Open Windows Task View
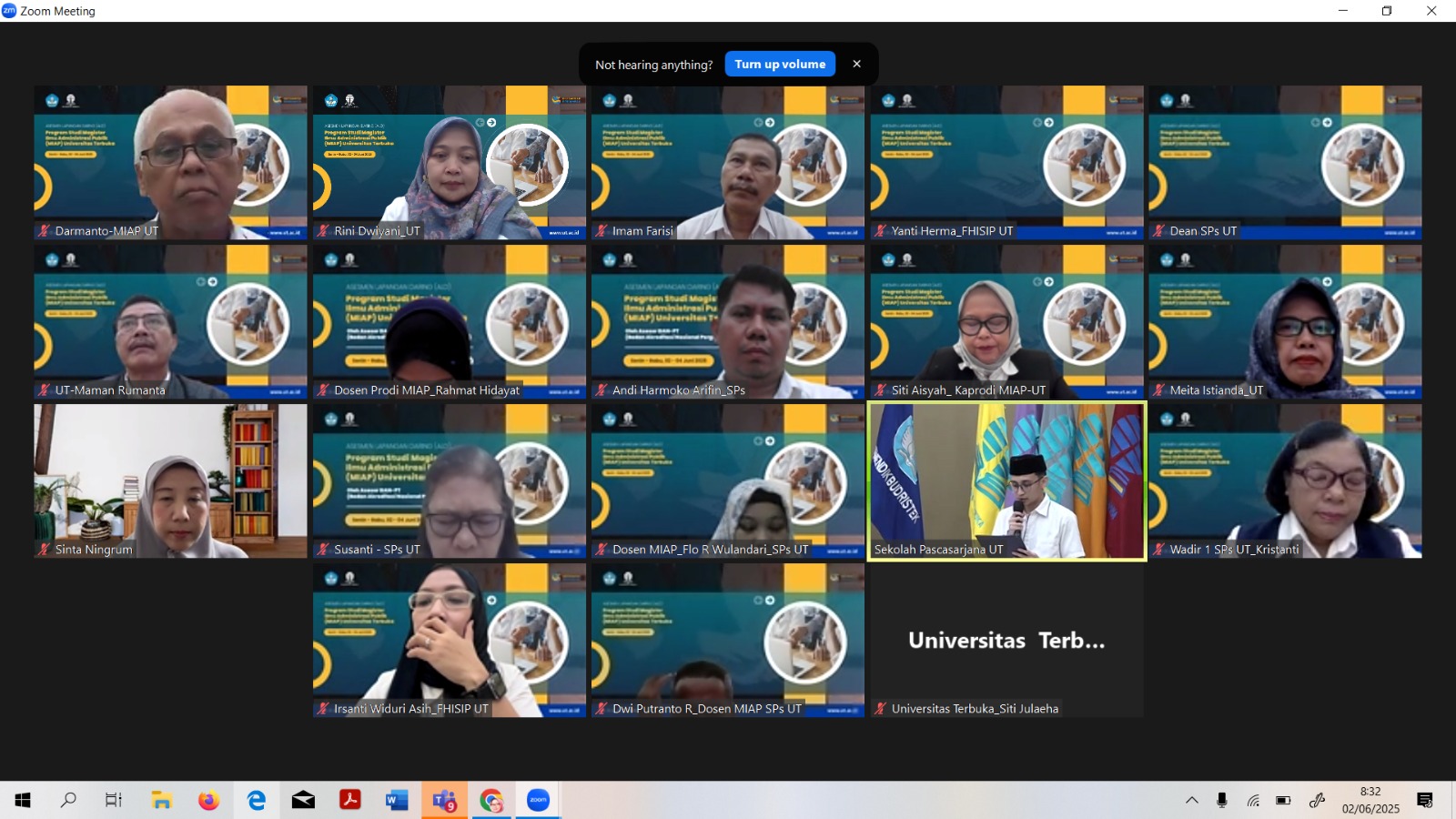The width and height of the screenshot is (1456, 819). (x=114, y=801)
